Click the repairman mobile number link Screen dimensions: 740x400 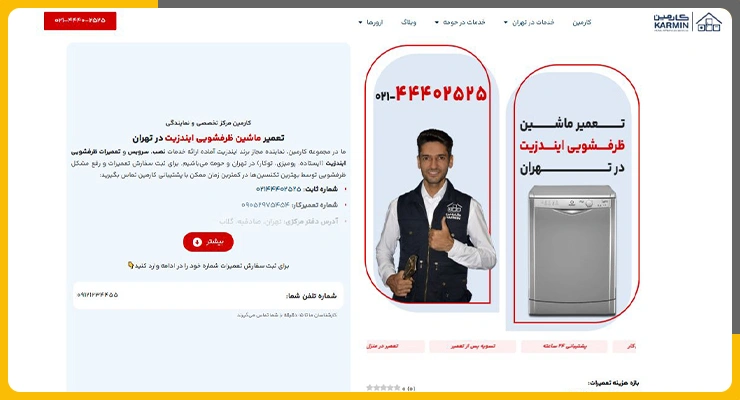(x=265, y=205)
